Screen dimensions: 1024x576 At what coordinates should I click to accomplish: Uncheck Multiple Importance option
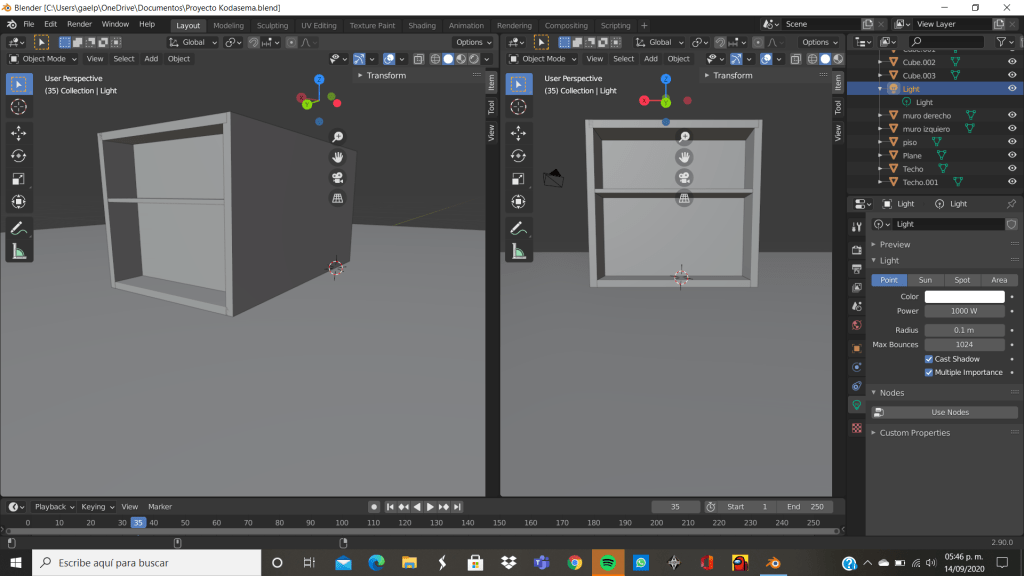[929, 372]
